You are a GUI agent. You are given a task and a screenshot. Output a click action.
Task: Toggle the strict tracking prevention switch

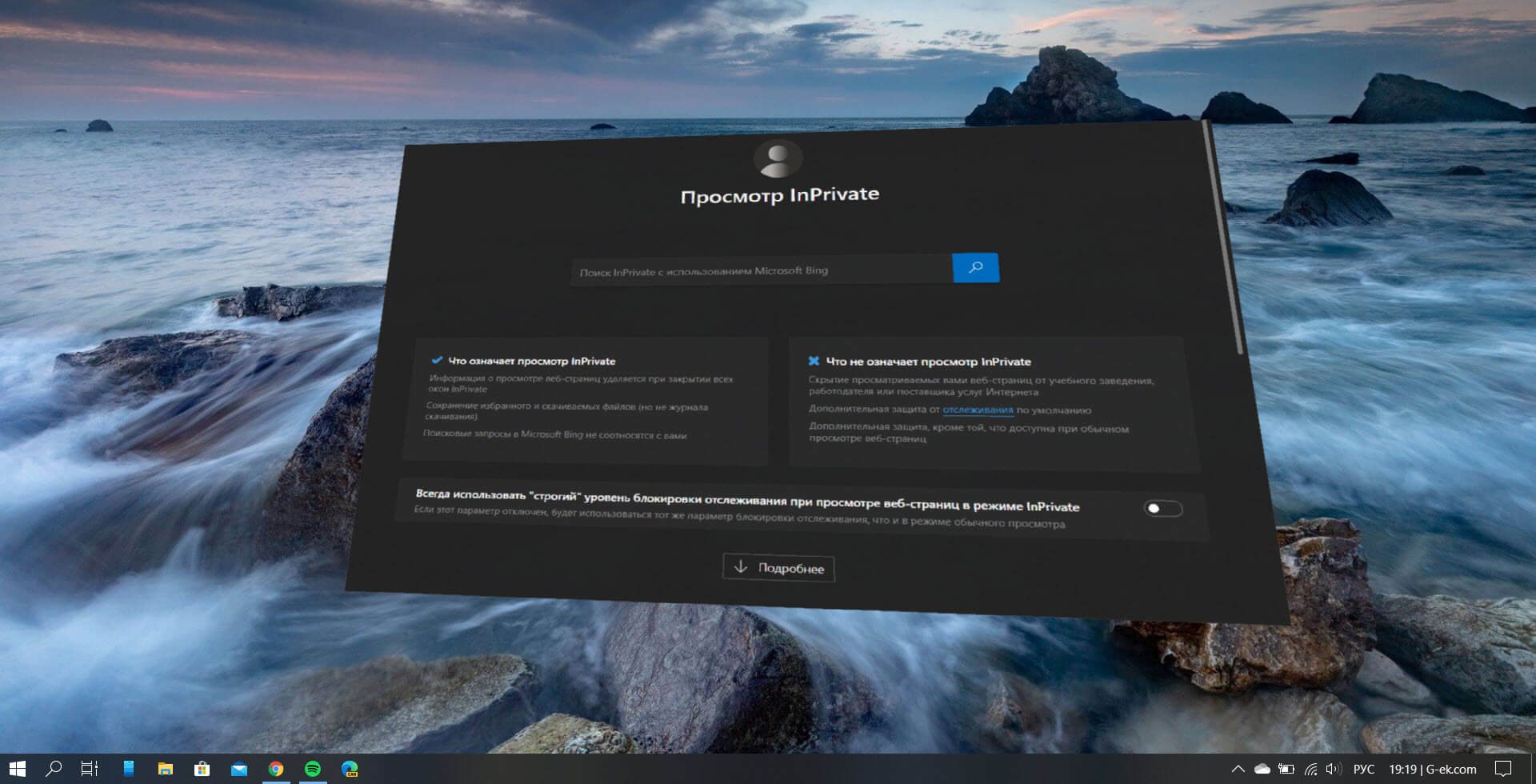(x=1163, y=508)
